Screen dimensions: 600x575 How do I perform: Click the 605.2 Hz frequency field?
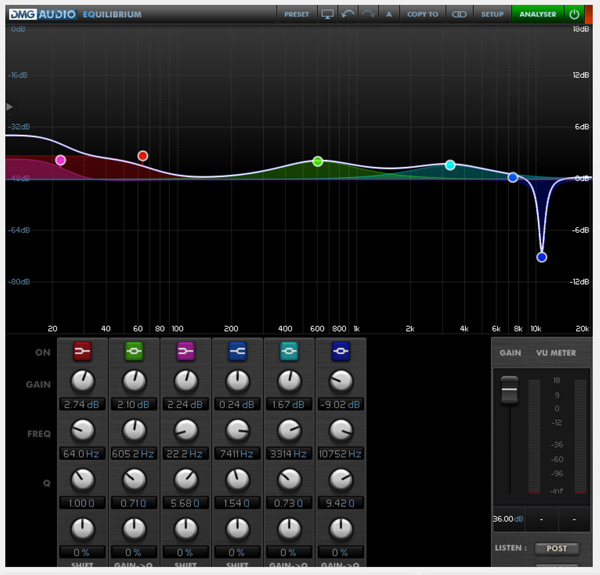coord(134,454)
